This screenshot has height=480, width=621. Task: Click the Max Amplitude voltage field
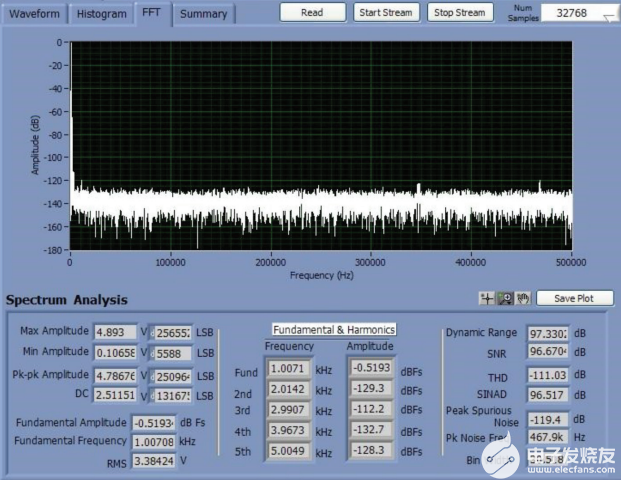(115, 332)
